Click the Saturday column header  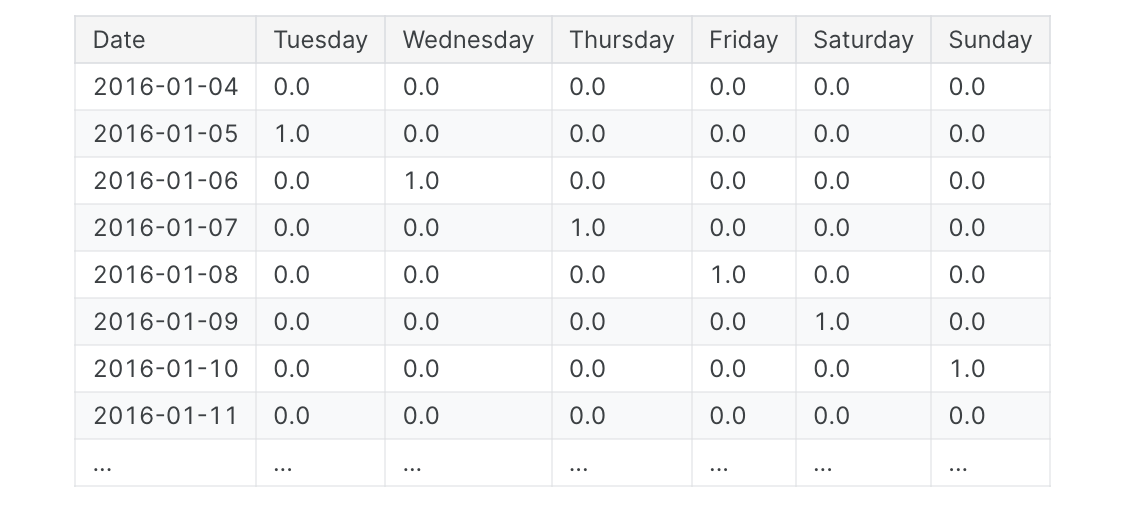pos(863,40)
